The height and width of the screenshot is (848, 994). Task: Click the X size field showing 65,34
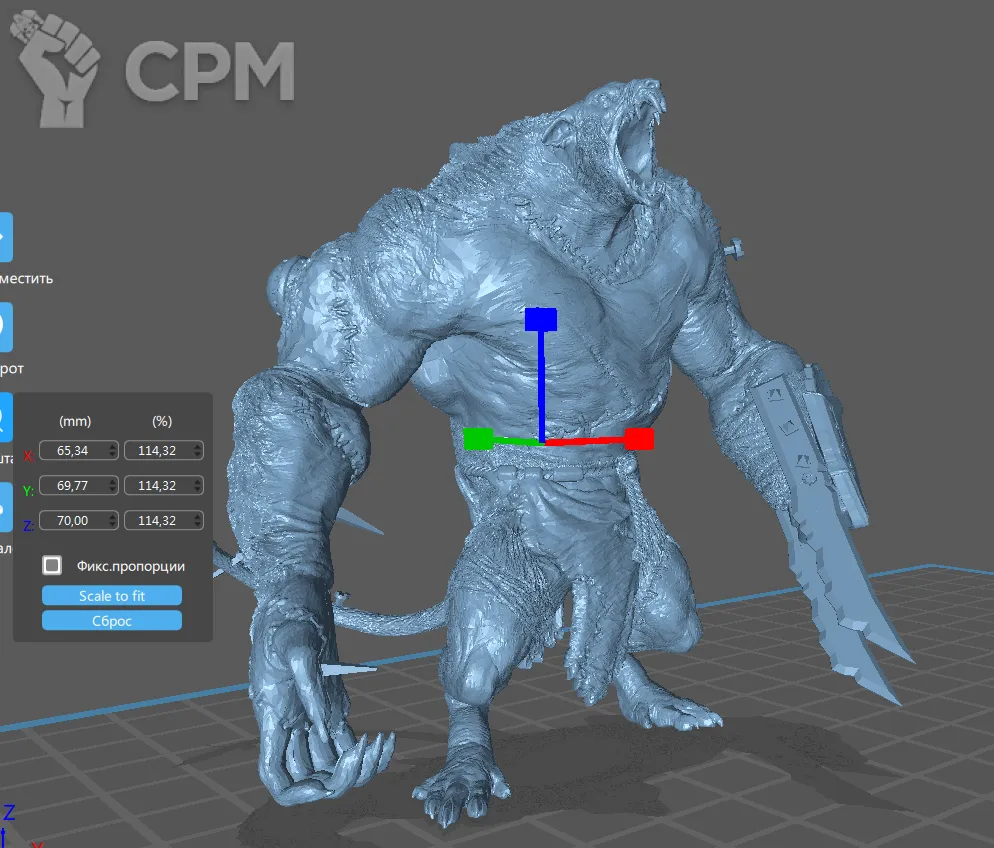72,451
